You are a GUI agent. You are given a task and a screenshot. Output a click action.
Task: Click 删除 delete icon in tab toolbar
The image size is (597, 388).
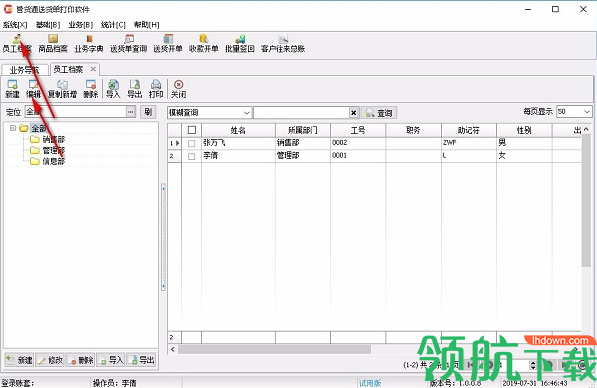tap(91, 89)
